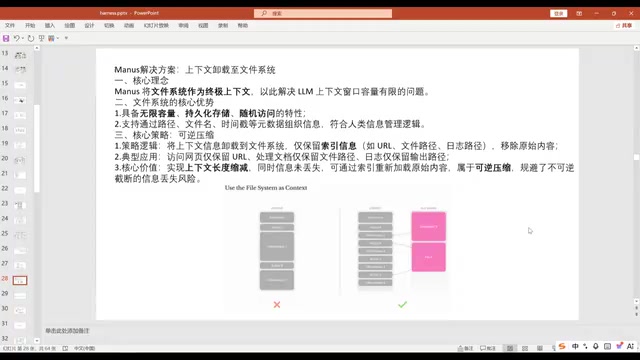Viewport: 640px width, 360px height.
Task: Click the search box in title bar
Action: [x=323, y=13]
